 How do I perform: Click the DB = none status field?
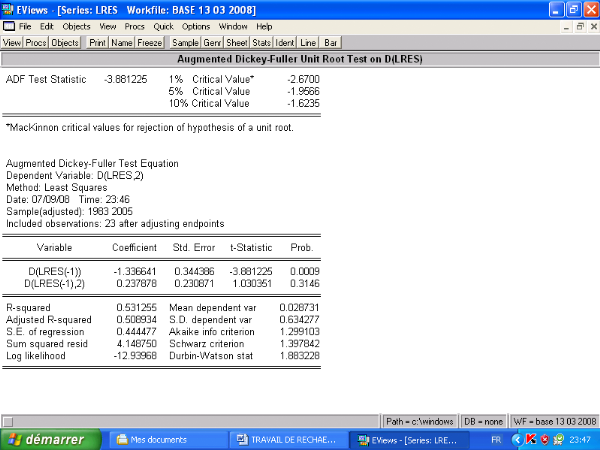point(483,422)
